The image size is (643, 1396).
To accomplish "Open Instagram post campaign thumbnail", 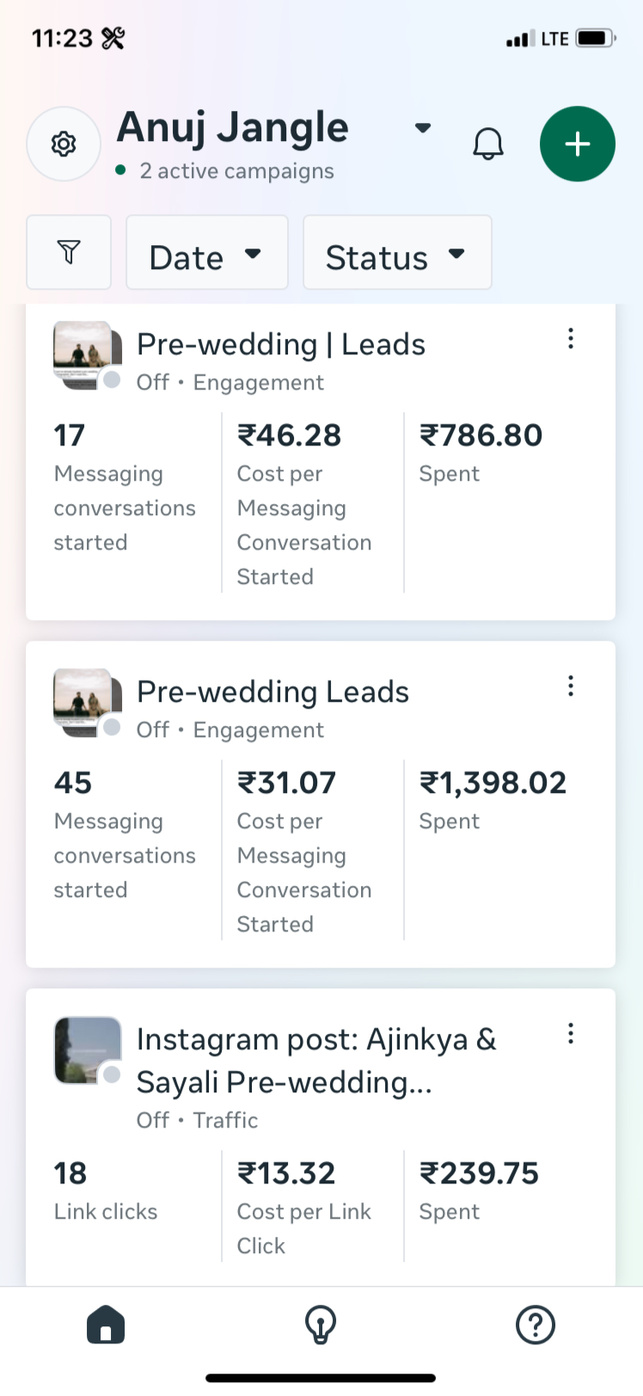I will click(87, 1050).
